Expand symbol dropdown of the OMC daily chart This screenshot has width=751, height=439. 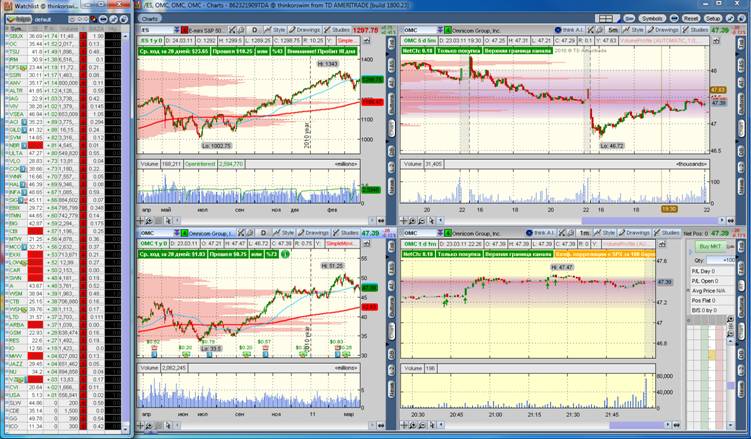(177, 233)
